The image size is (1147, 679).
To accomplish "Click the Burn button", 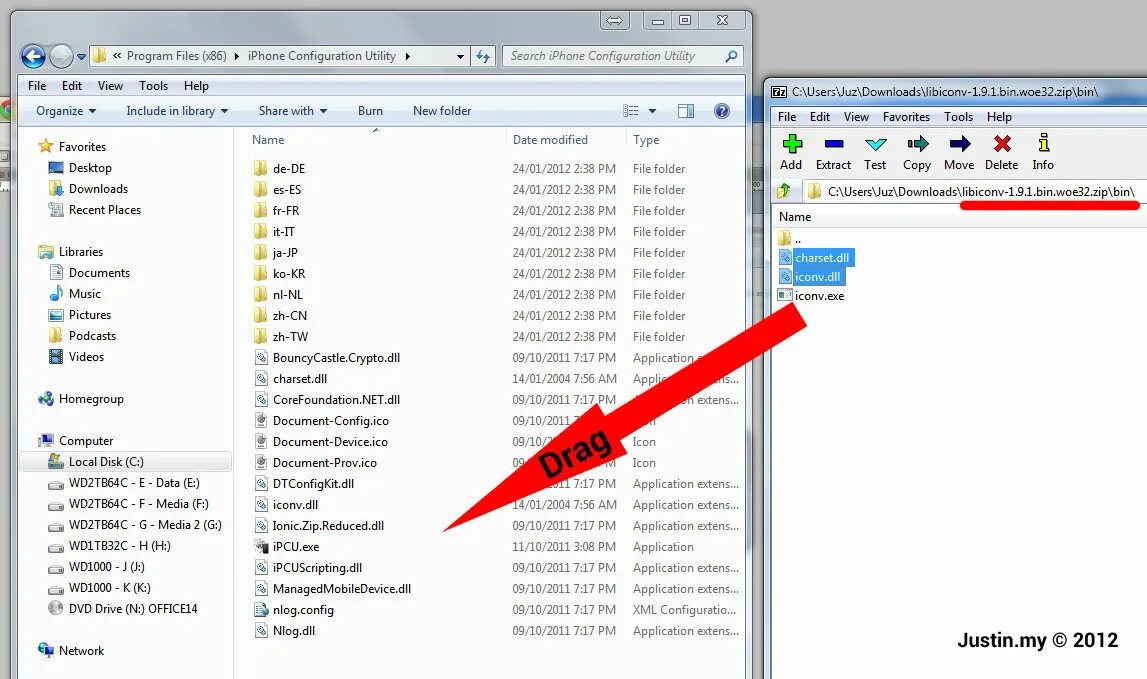I will pyautogui.click(x=370, y=110).
